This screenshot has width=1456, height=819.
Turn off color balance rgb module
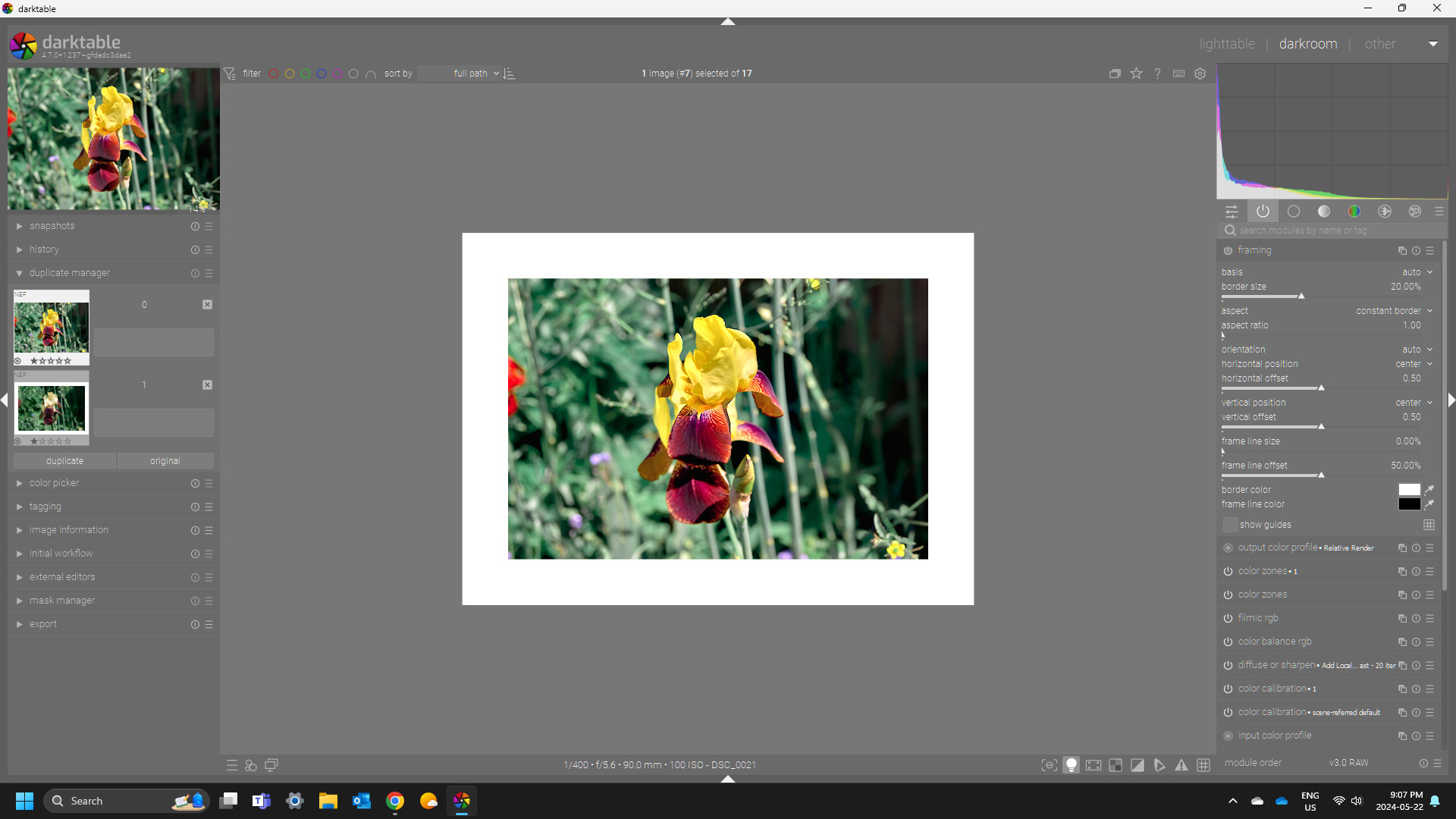[x=1228, y=642]
